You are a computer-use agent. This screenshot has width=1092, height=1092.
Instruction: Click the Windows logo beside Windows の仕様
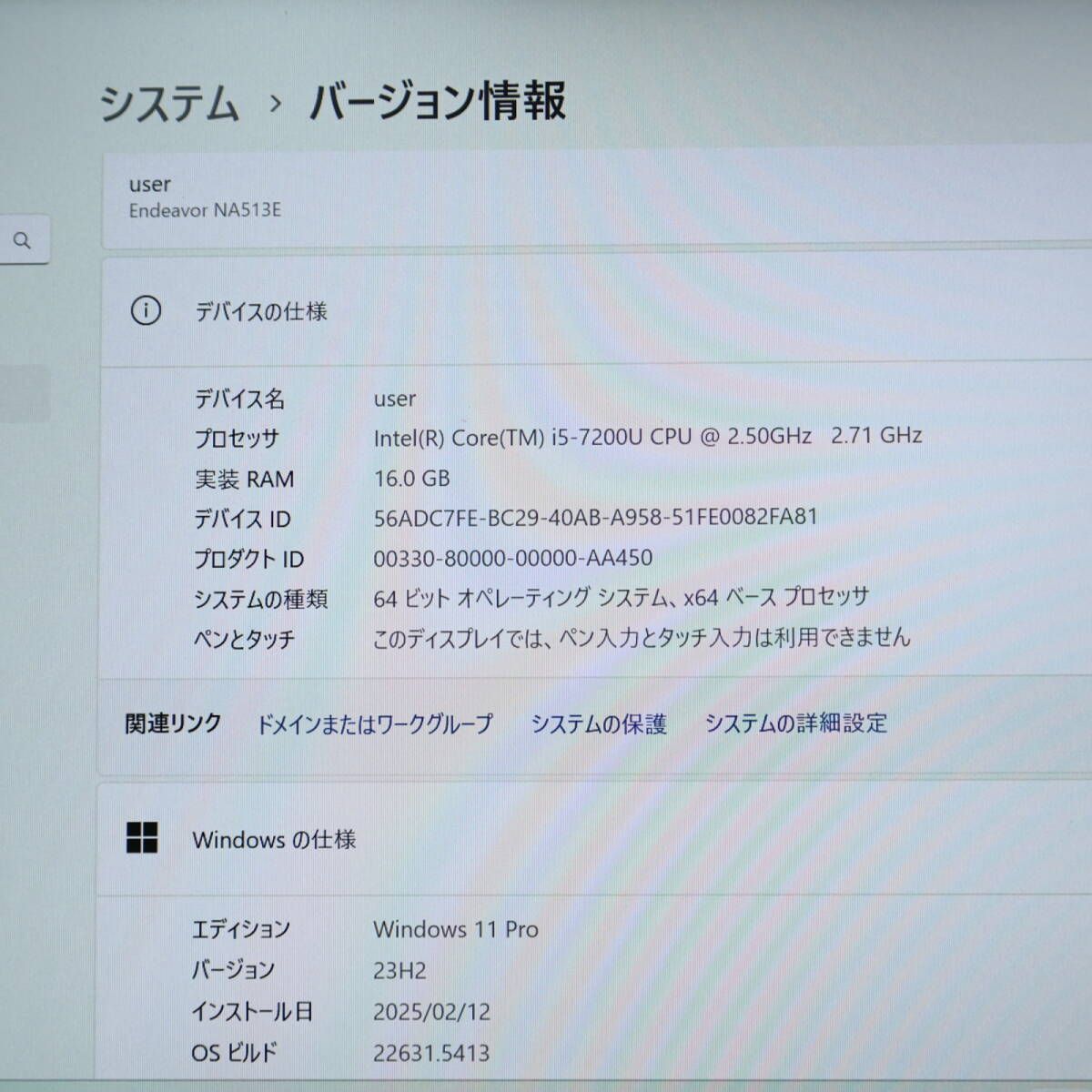pyautogui.click(x=142, y=837)
